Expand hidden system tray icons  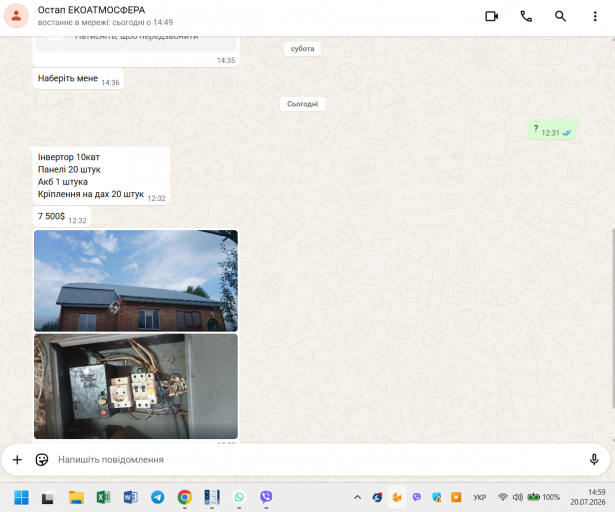(x=357, y=497)
